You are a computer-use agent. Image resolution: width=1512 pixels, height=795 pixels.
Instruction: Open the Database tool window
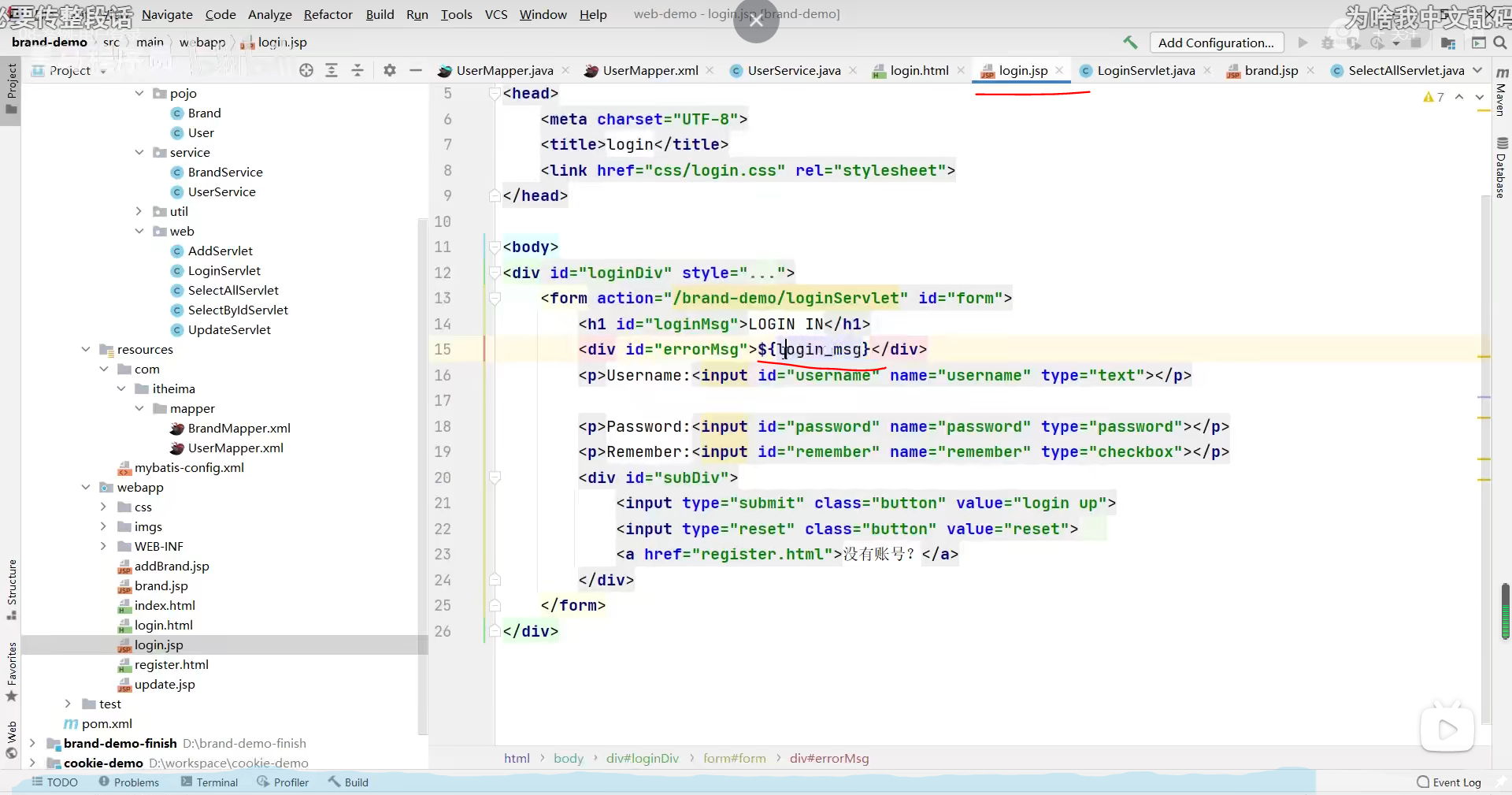(1502, 167)
